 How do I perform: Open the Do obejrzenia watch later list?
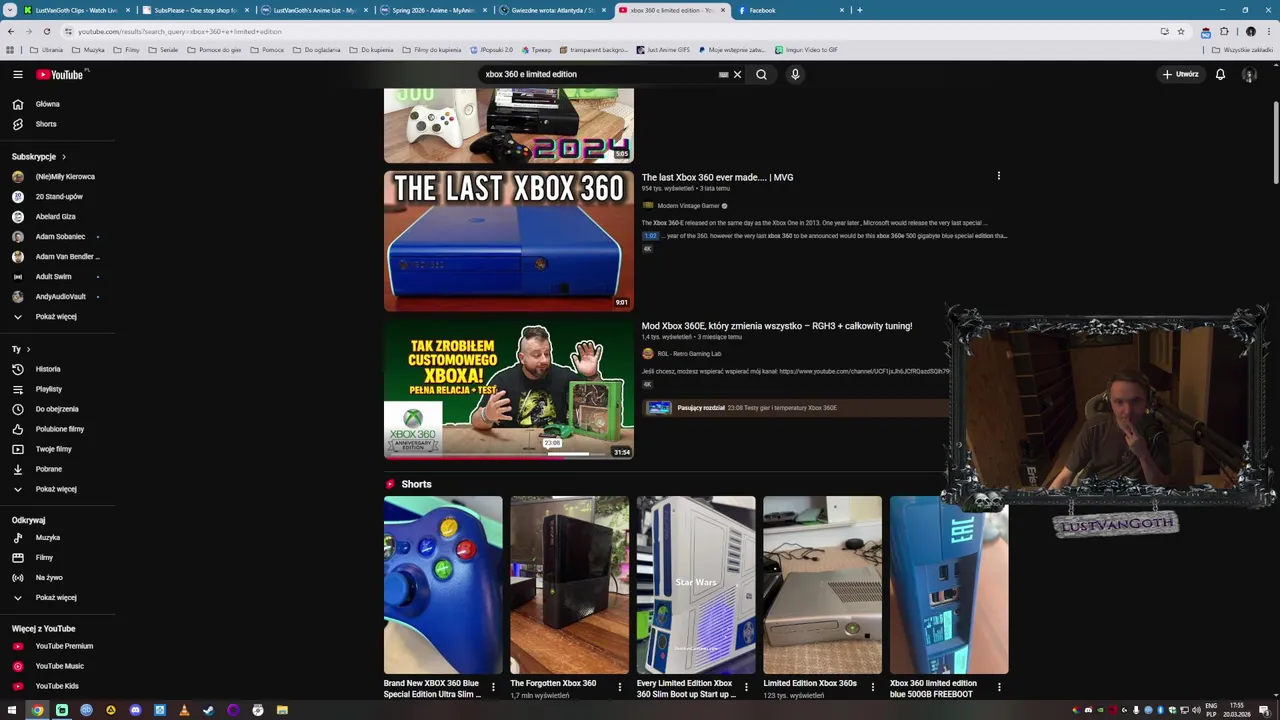click(57, 409)
